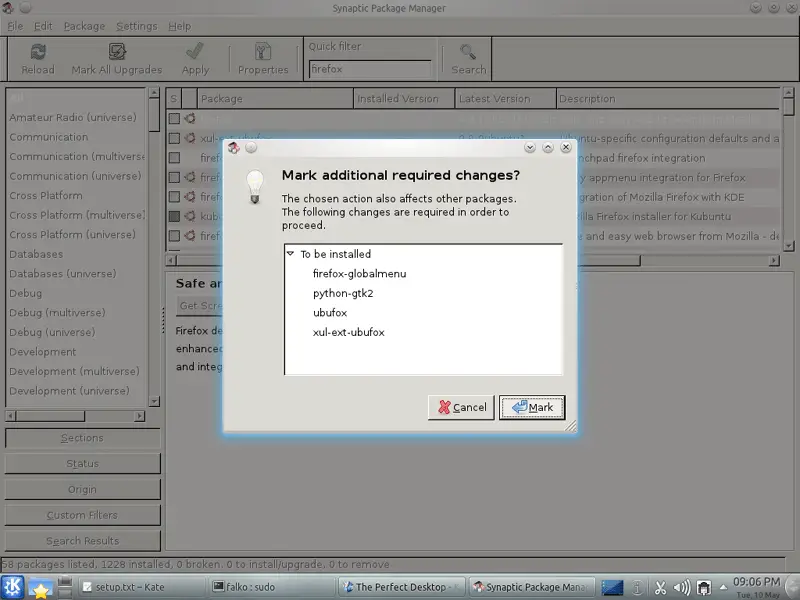Open the Edit menu
The image size is (800, 600).
pyautogui.click(x=43, y=26)
